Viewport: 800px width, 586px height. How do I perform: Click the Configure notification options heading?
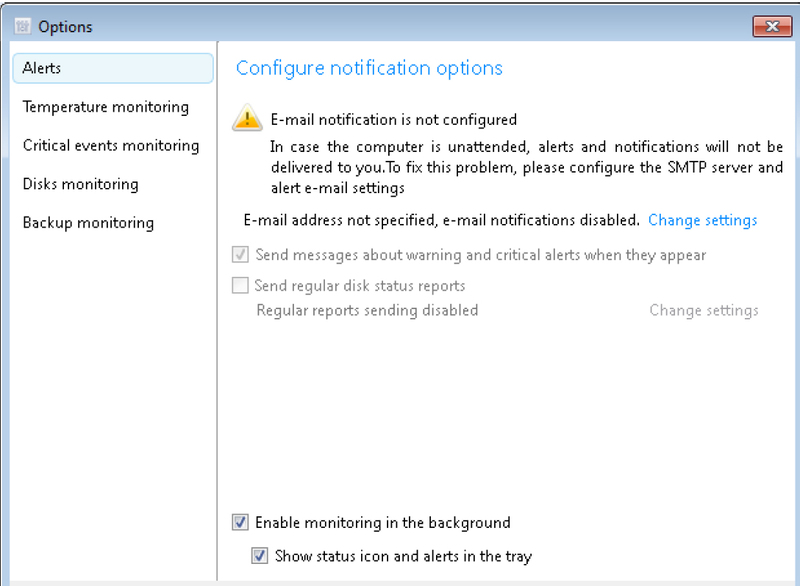[369, 68]
